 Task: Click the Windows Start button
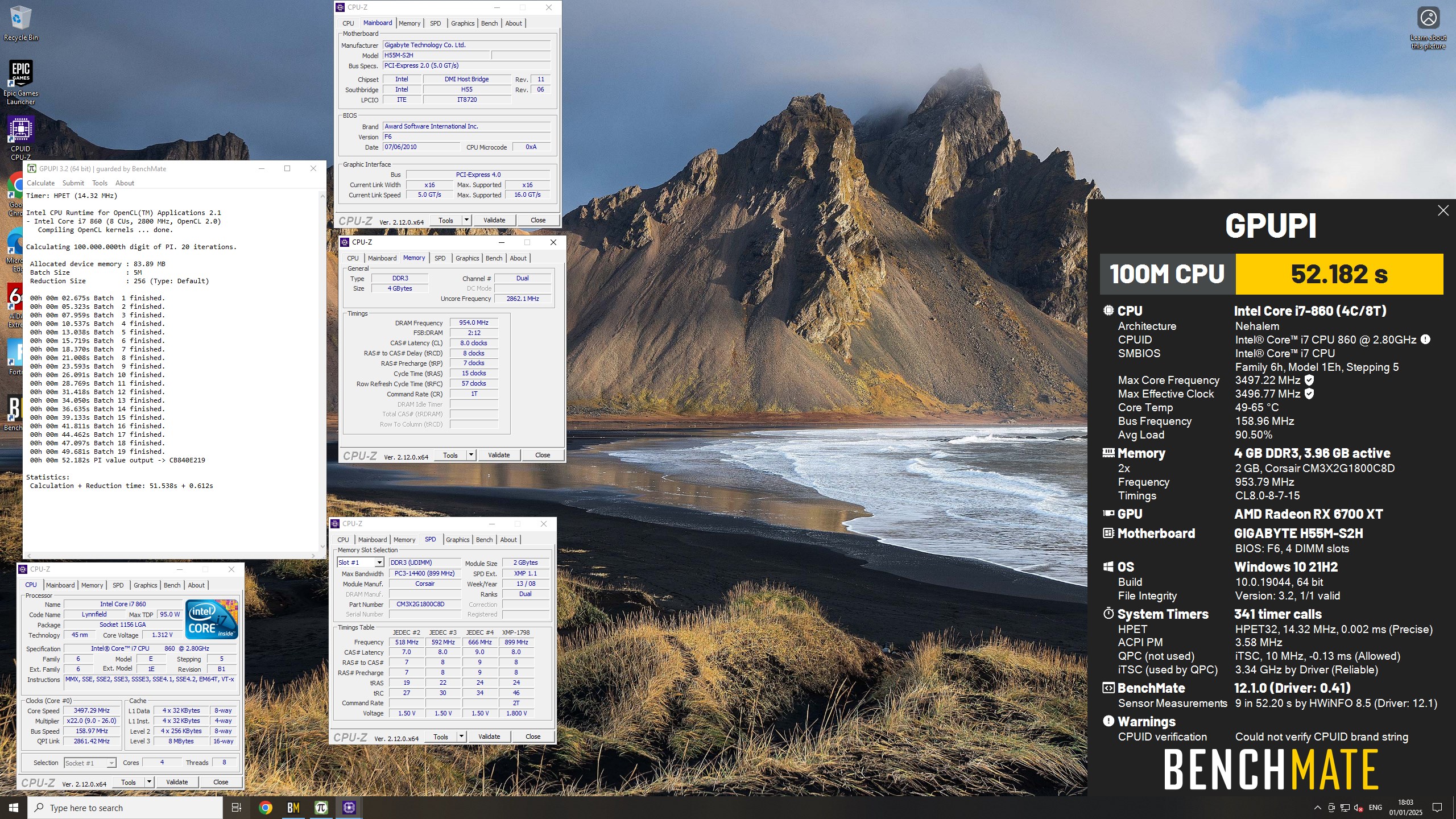[x=14, y=808]
